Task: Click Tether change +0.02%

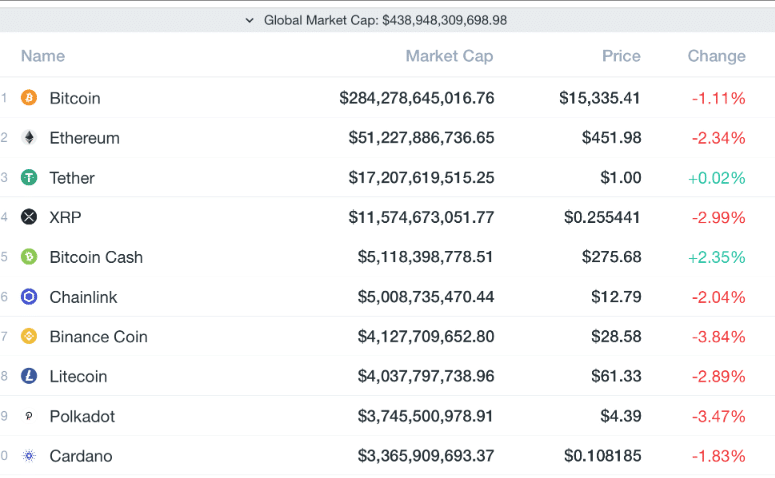Action: tap(717, 178)
